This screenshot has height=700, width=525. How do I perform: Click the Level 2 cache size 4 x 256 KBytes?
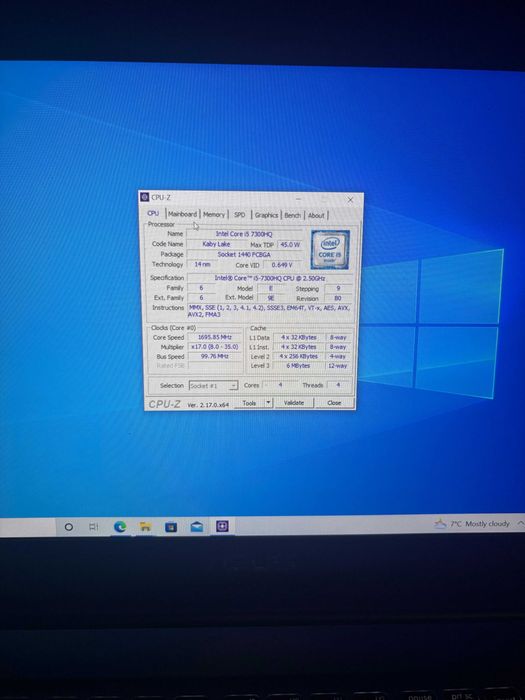(x=299, y=356)
